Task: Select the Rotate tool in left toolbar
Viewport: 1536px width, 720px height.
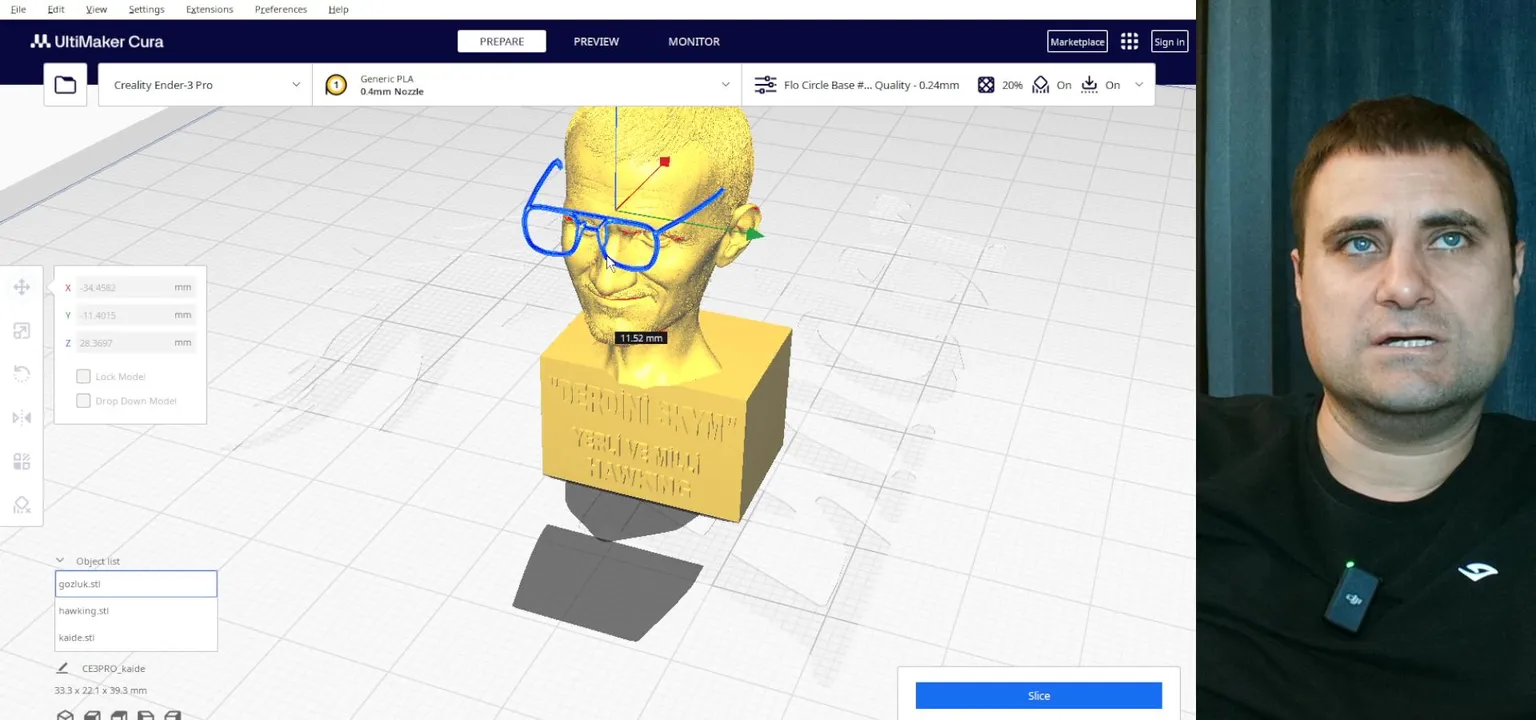Action: point(22,374)
